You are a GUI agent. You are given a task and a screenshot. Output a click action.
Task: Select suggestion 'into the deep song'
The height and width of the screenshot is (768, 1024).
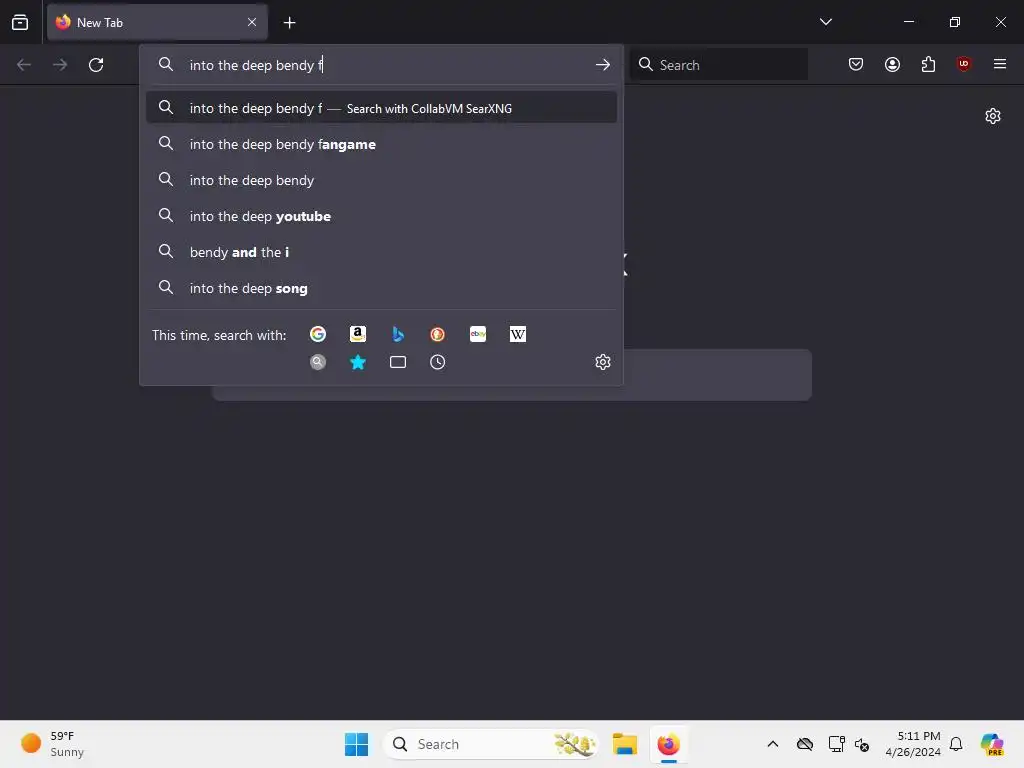[x=381, y=288]
